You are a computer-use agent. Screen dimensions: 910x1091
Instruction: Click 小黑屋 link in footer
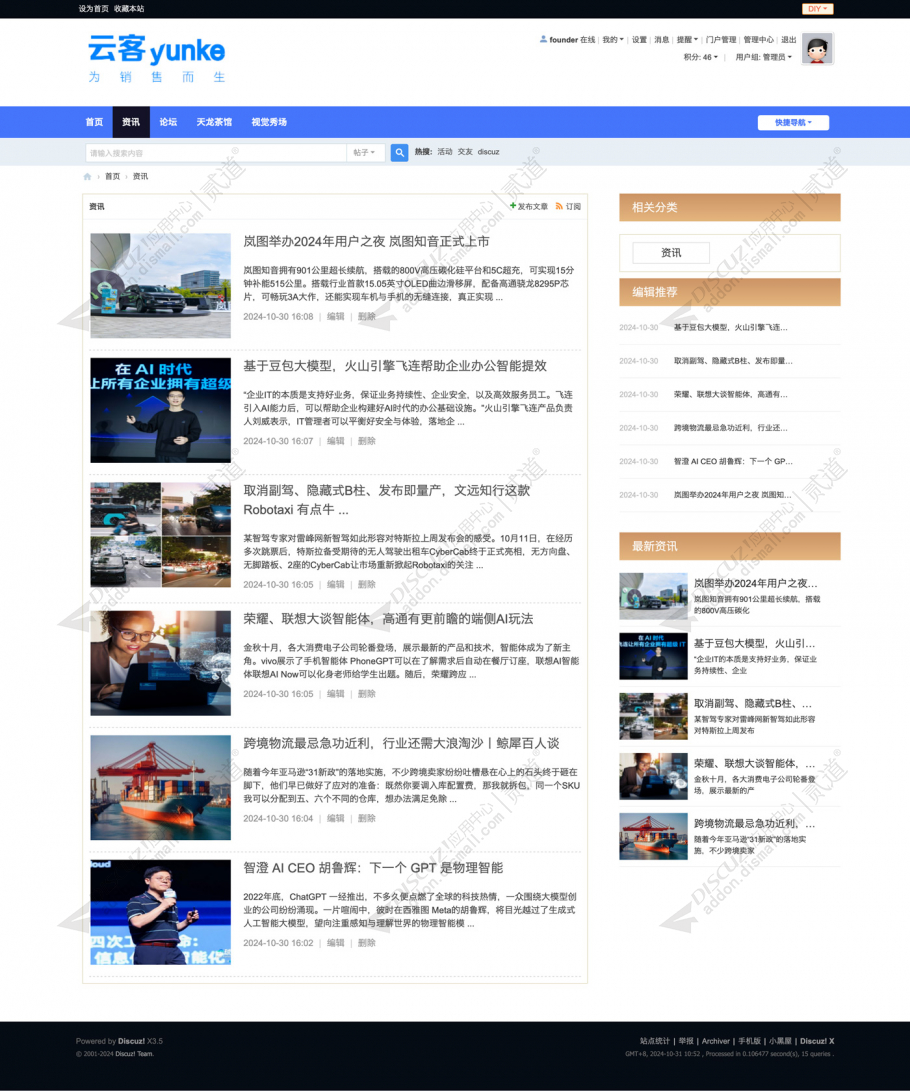coord(780,1041)
